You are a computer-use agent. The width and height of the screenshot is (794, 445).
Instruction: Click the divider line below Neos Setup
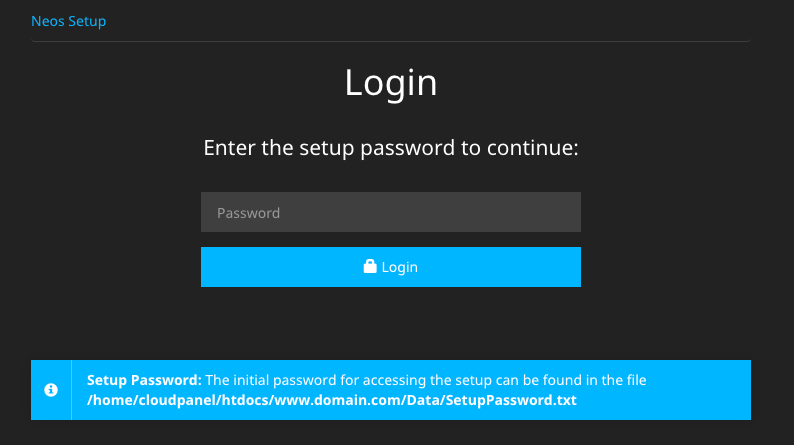(390, 41)
